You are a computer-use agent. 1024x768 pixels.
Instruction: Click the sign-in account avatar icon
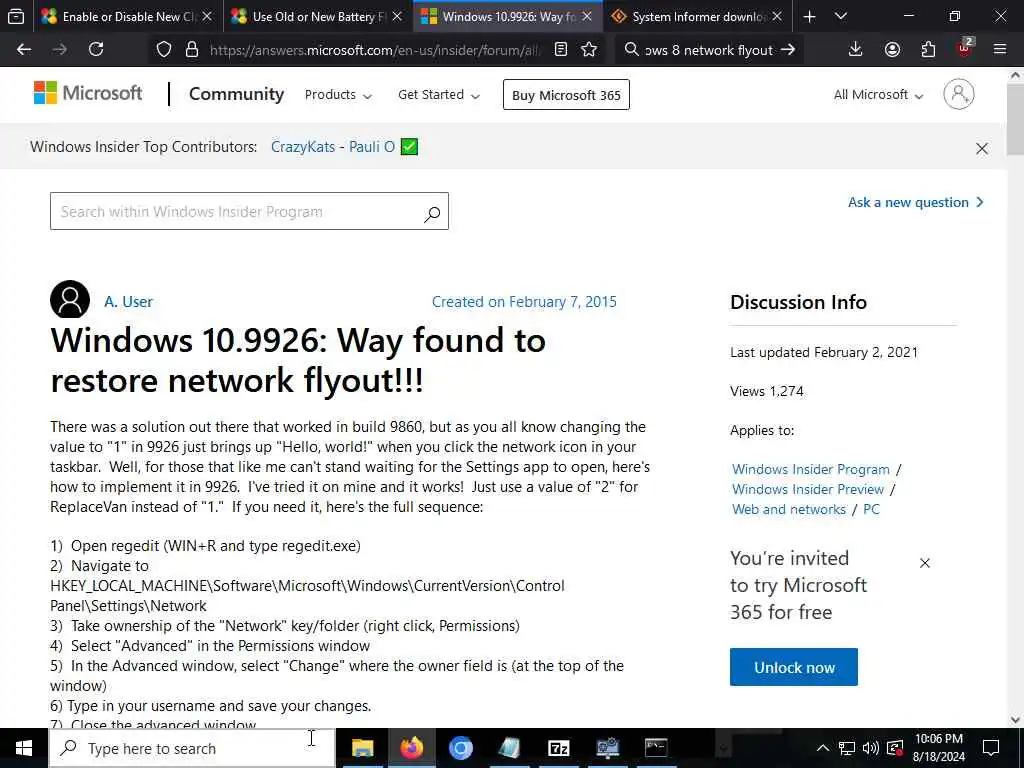(959, 95)
